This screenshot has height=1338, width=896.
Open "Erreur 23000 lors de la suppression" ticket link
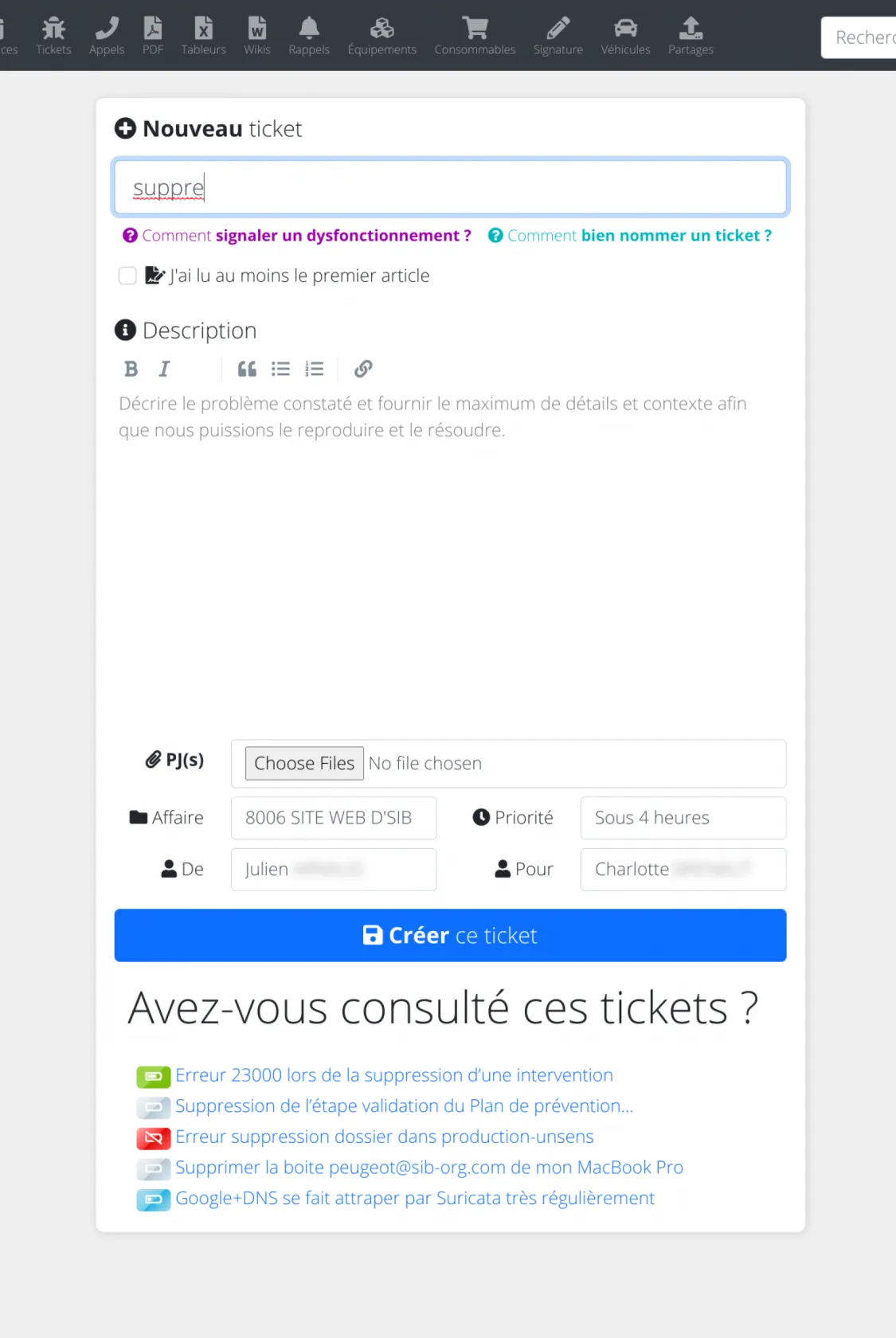(393, 1075)
